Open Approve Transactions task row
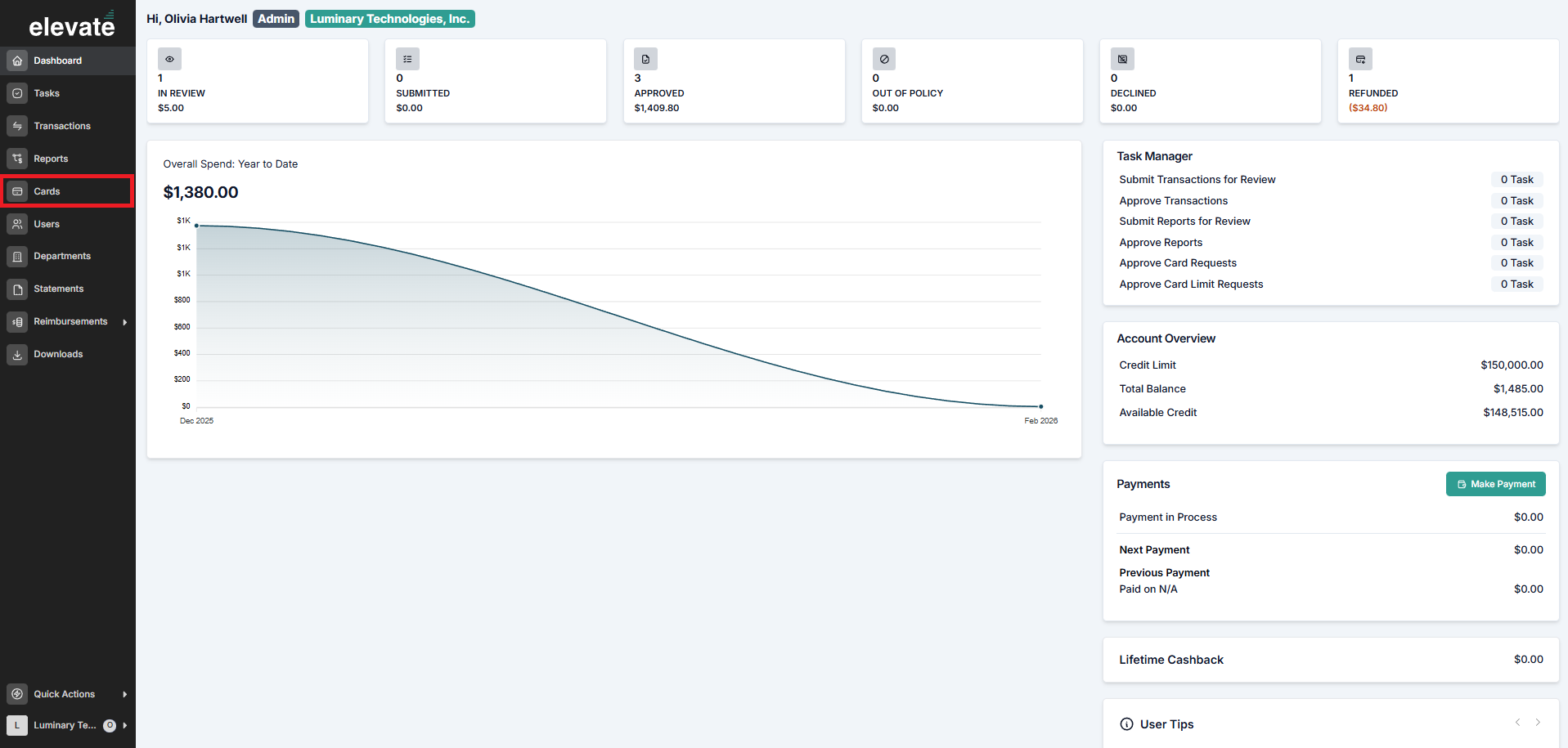Viewport: 1568px width, 748px height. pos(1330,200)
